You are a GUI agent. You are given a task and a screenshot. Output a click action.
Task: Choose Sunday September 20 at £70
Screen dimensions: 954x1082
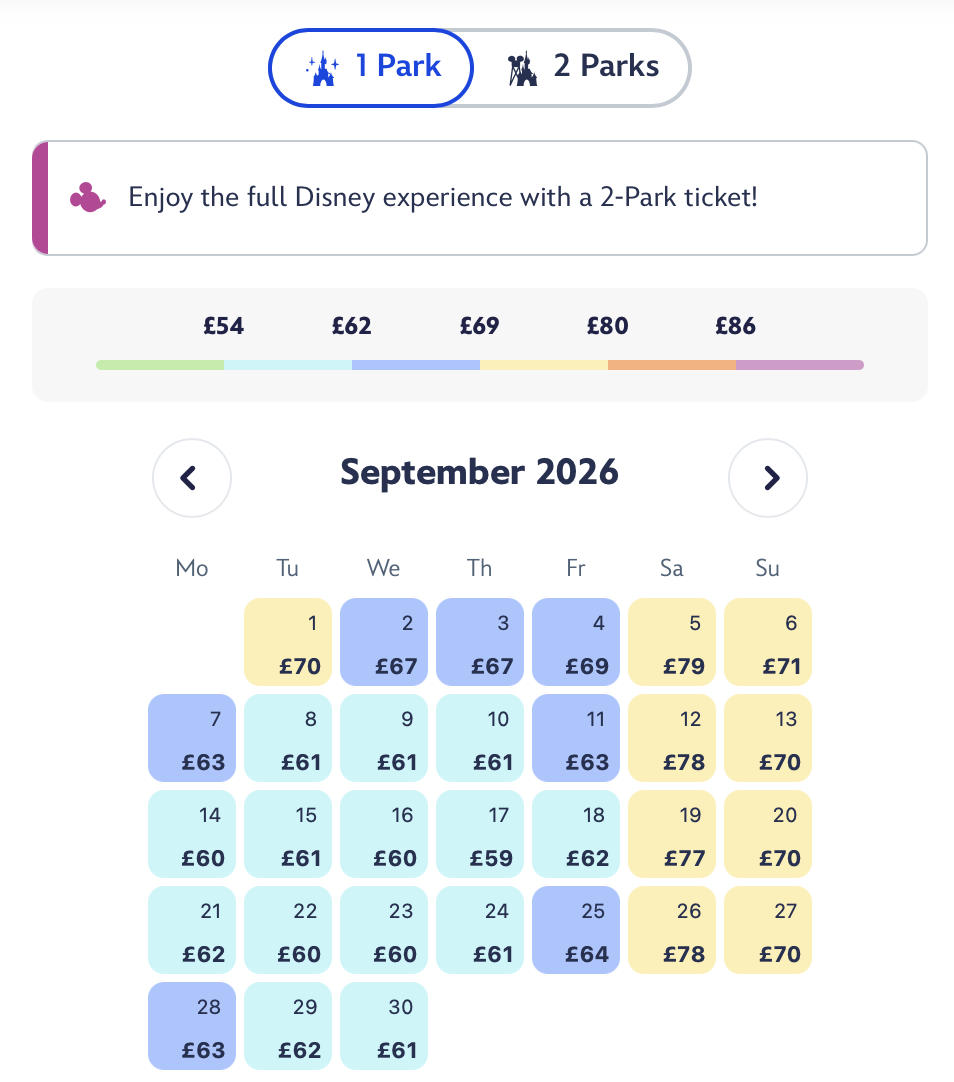[x=768, y=834]
